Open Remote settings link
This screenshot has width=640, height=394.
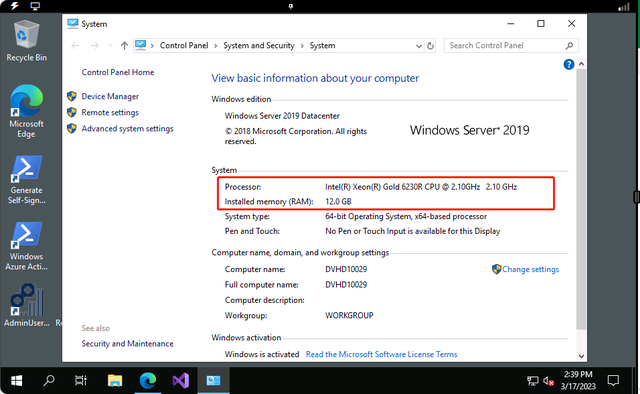[x=110, y=112]
